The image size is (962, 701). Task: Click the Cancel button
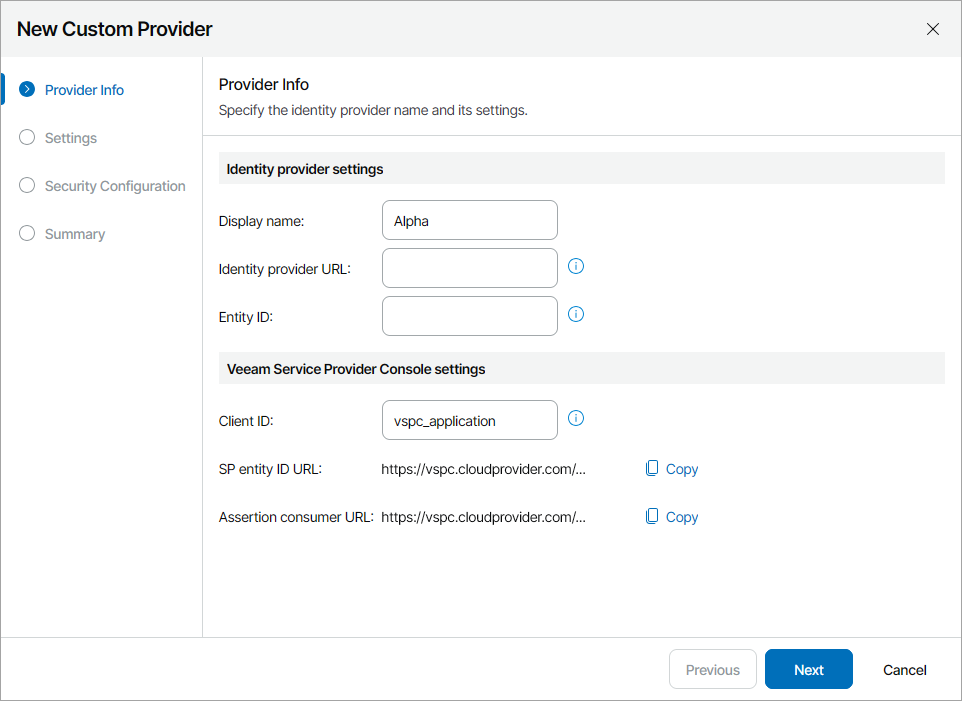point(904,670)
